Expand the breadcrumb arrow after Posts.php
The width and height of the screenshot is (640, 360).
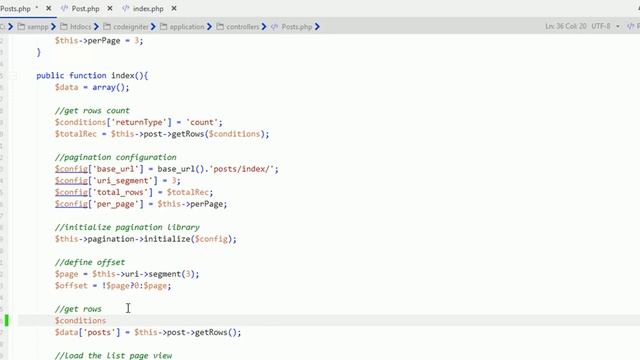pos(317,27)
